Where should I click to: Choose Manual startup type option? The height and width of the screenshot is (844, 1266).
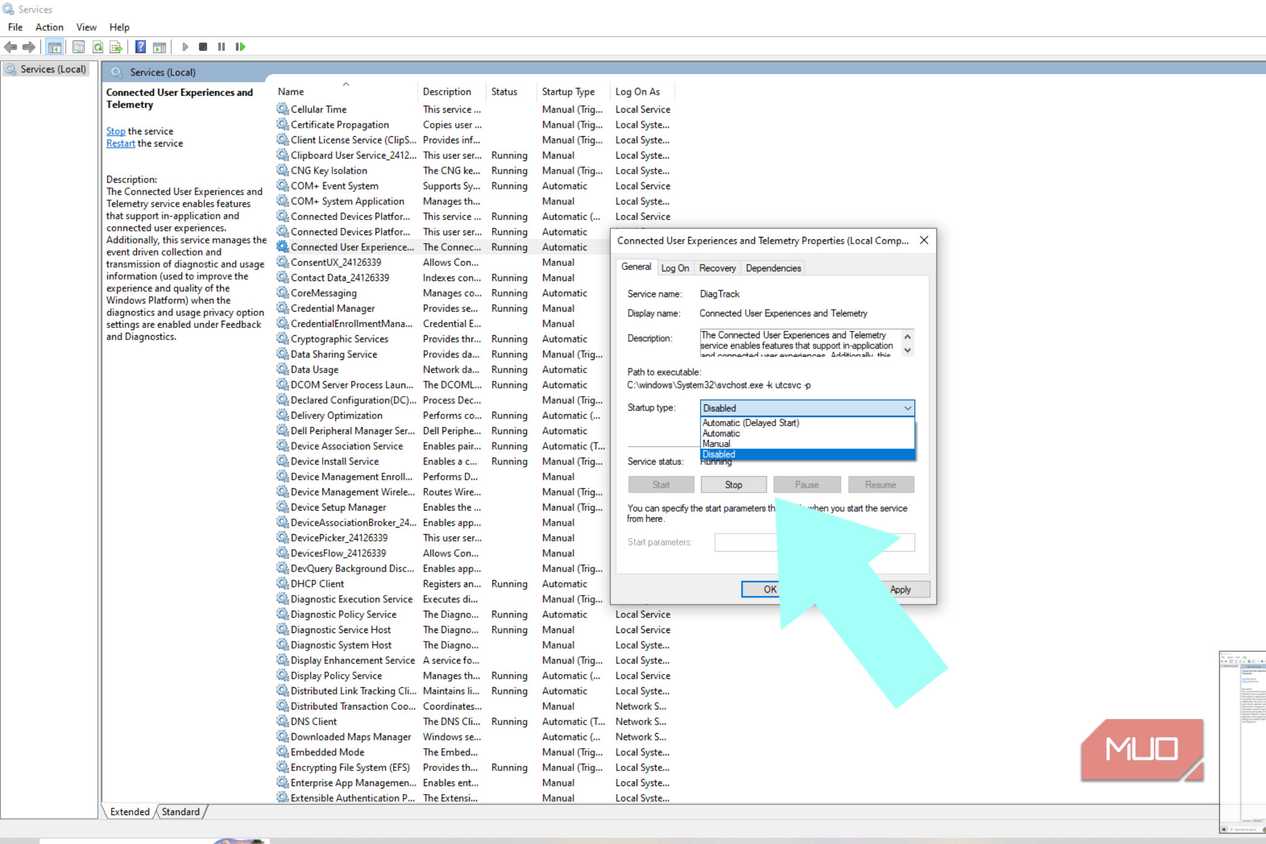[x=807, y=444]
